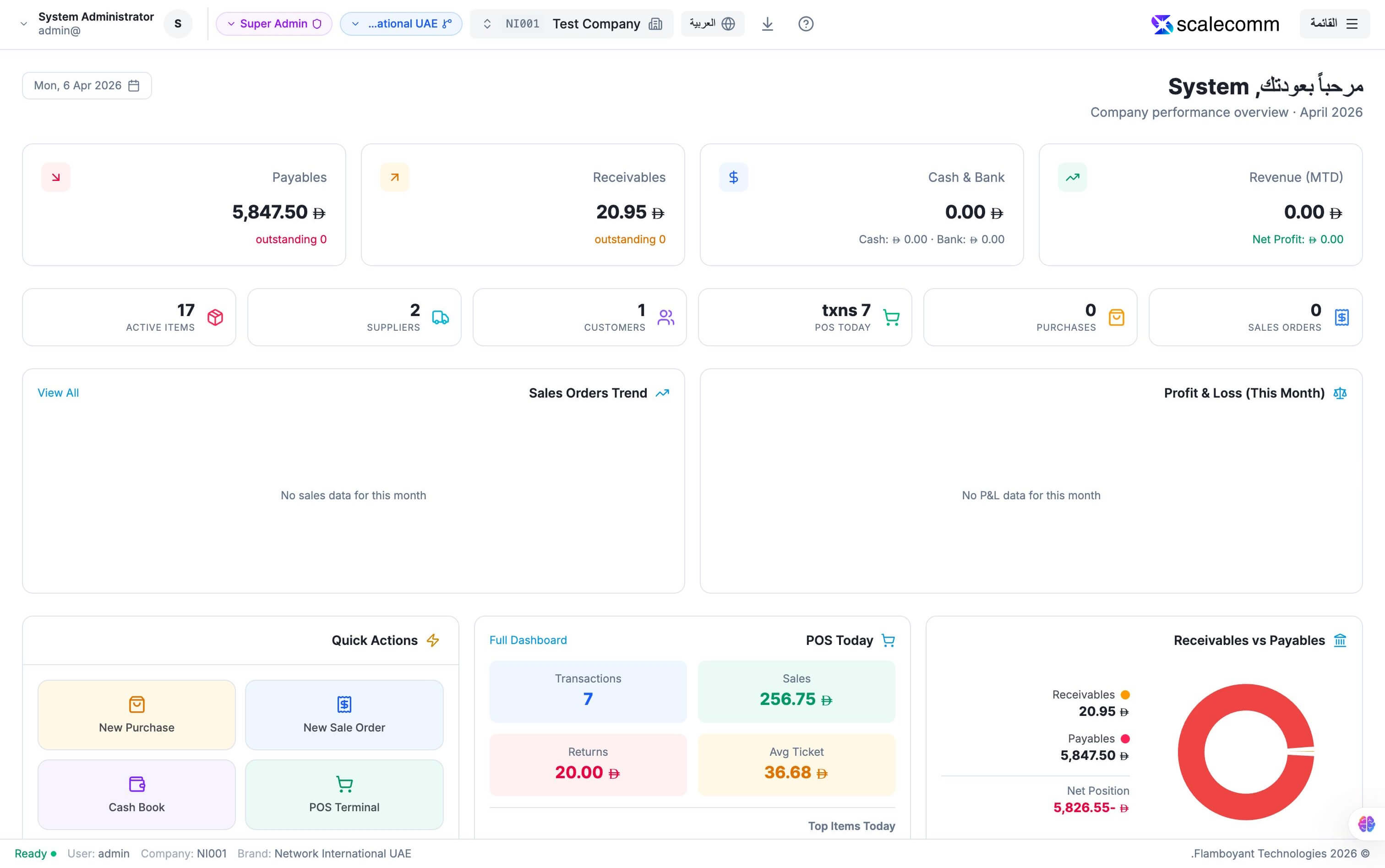Click the Receivables summary card
This screenshot has width=1385, height=868.
click(x=522, y=204)
